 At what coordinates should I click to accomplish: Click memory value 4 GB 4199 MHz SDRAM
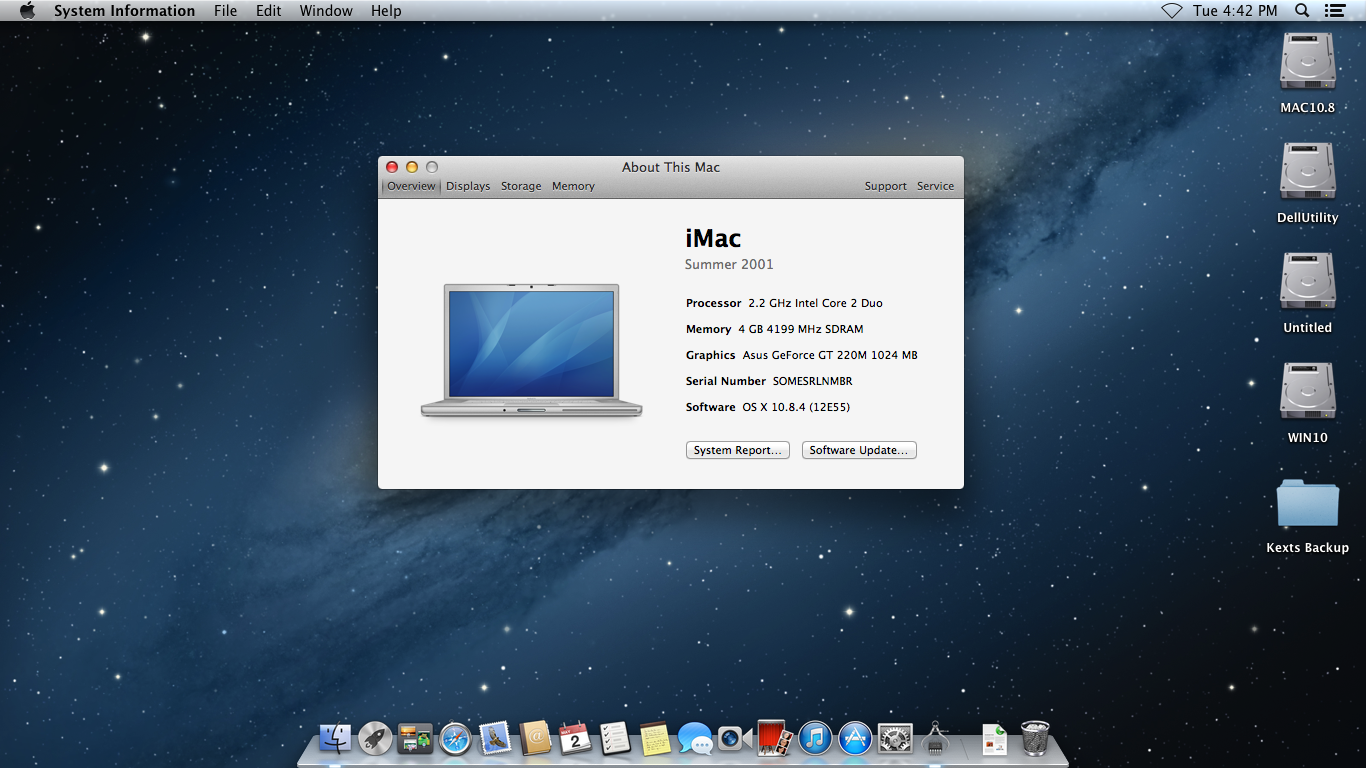[x=800, y=329]
